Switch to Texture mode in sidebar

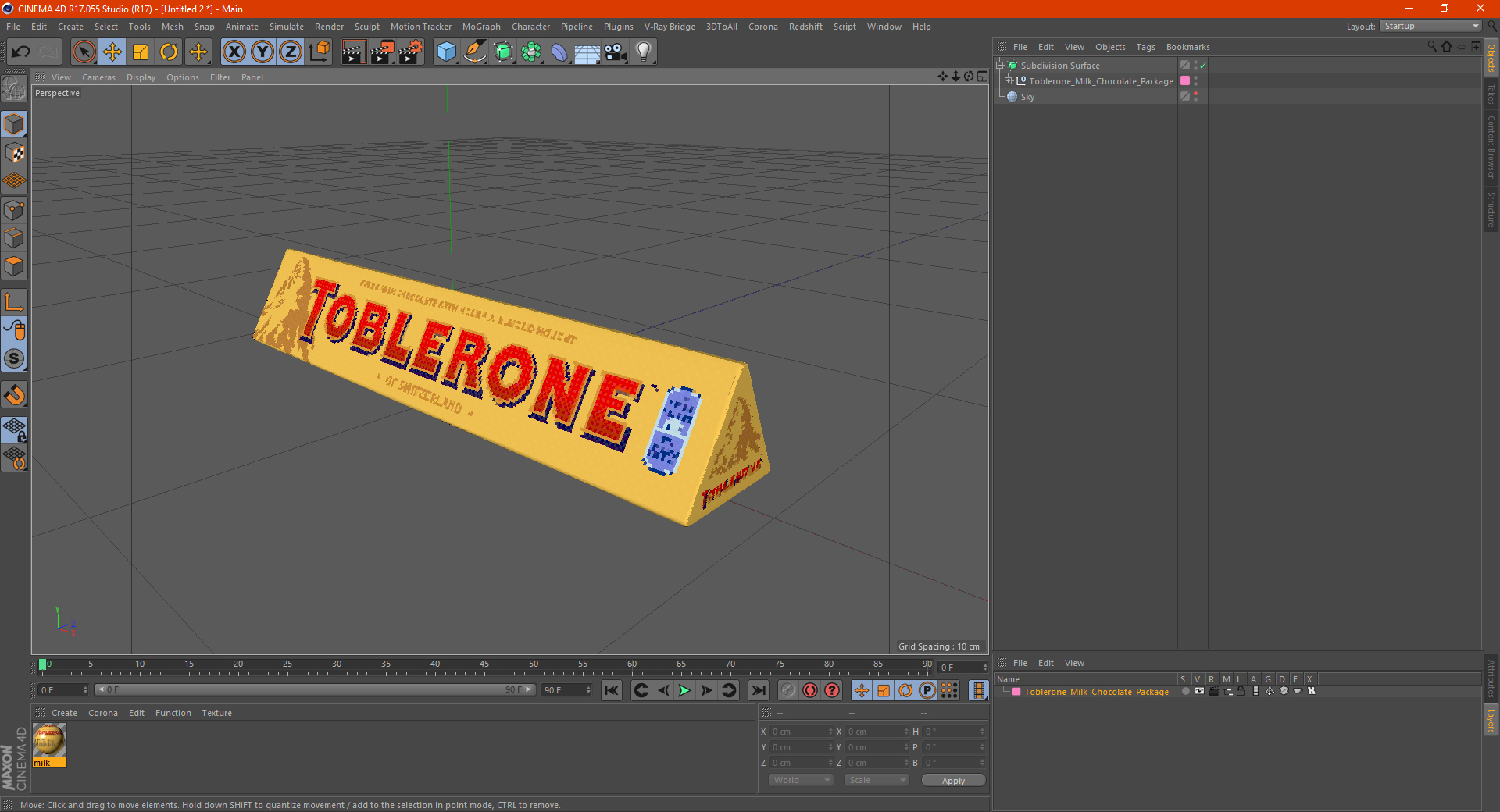pyautogui.click(x=14, y=152)
